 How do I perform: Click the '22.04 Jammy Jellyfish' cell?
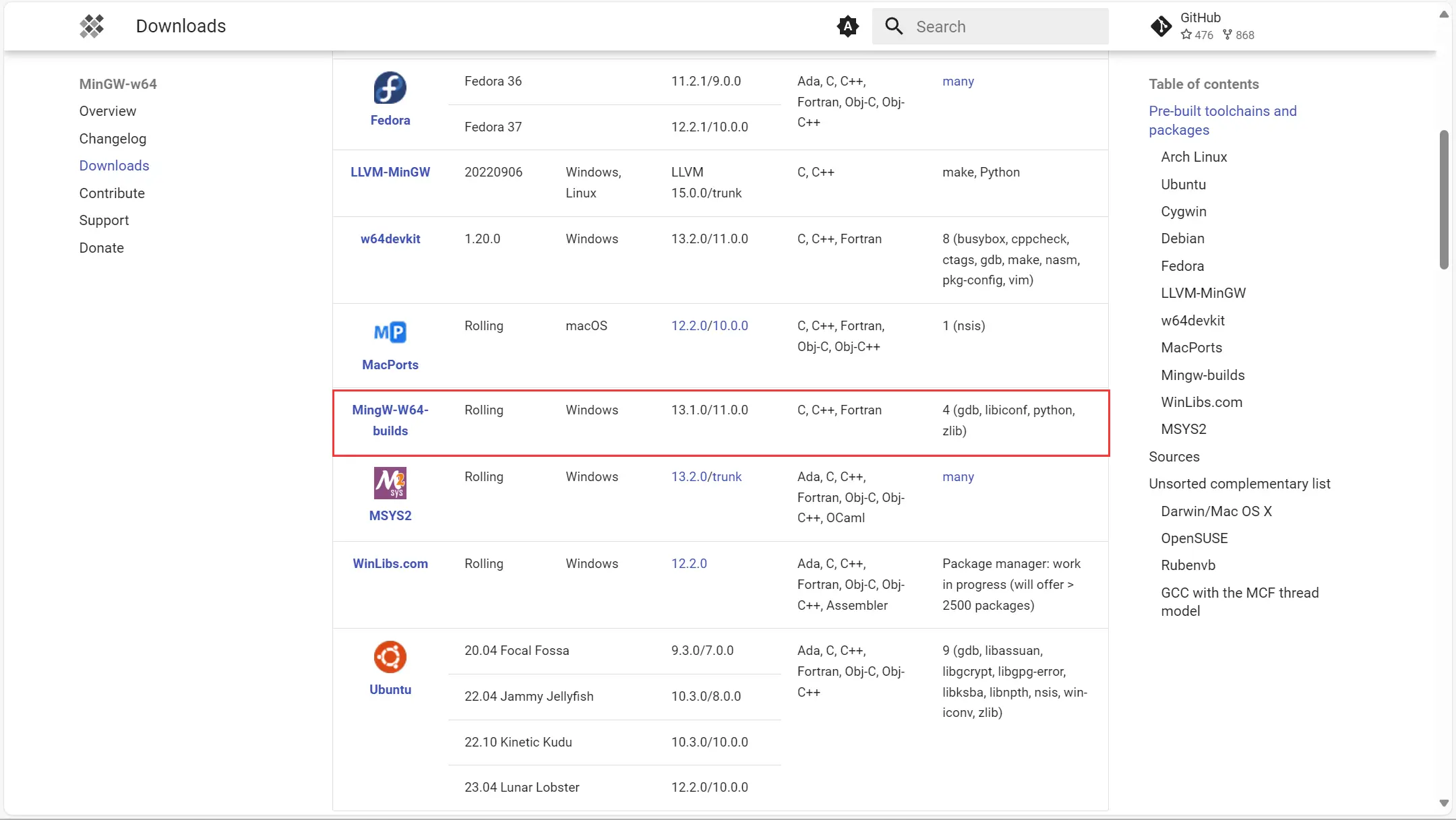click(x=528, y=696)
